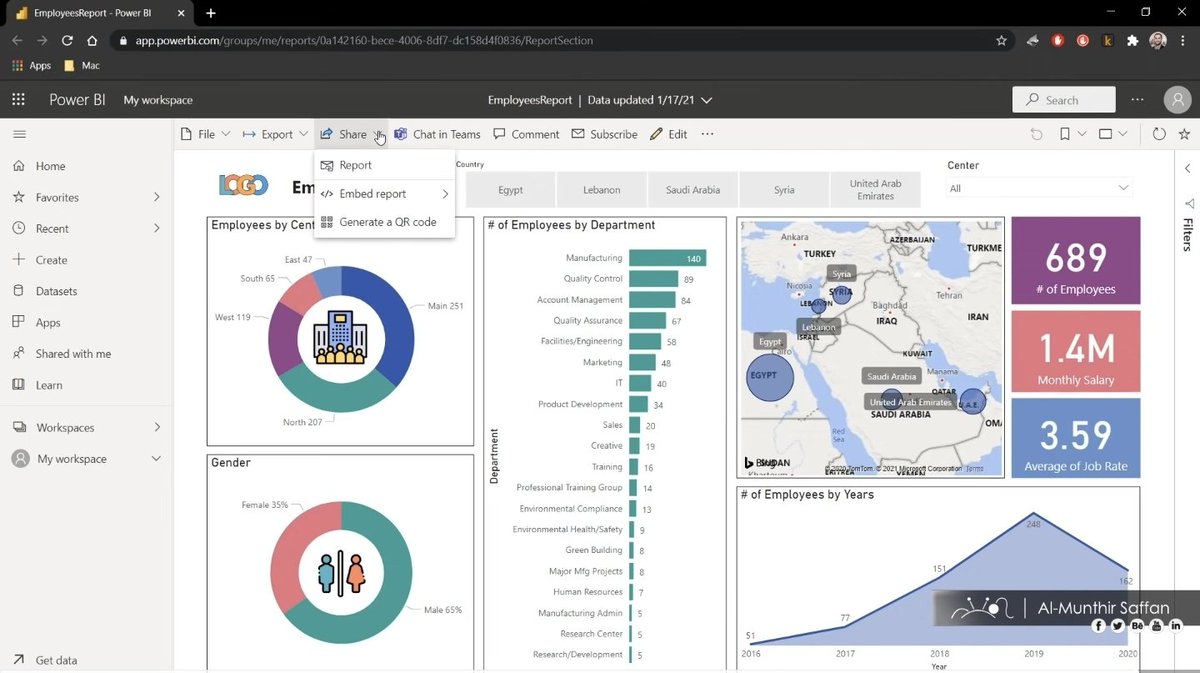Open Chrome extensions puzzle icon

(1133, 41)
